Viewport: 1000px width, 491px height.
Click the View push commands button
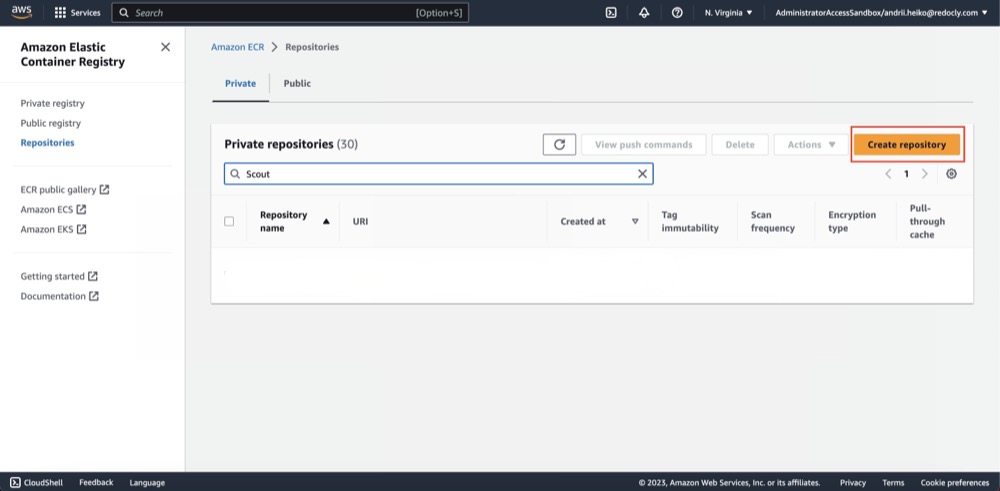coord(643,145)
